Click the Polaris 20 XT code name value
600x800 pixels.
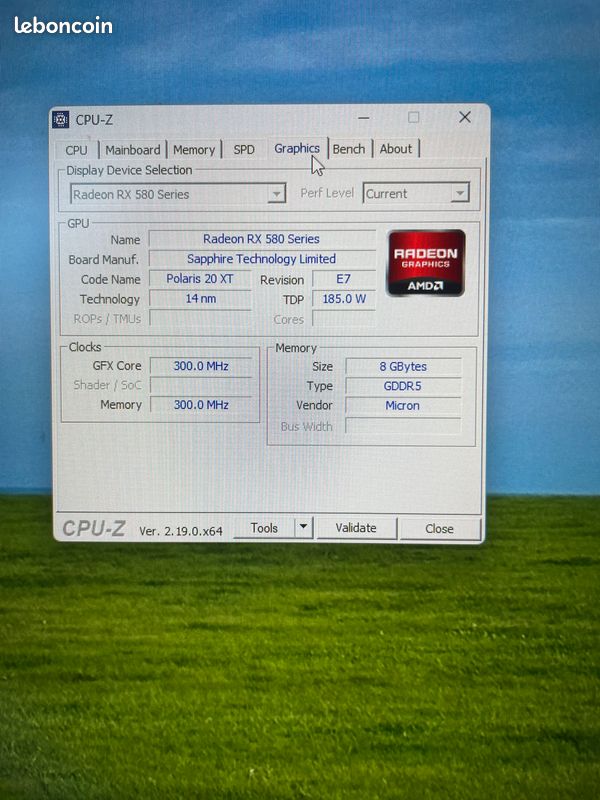200,279
